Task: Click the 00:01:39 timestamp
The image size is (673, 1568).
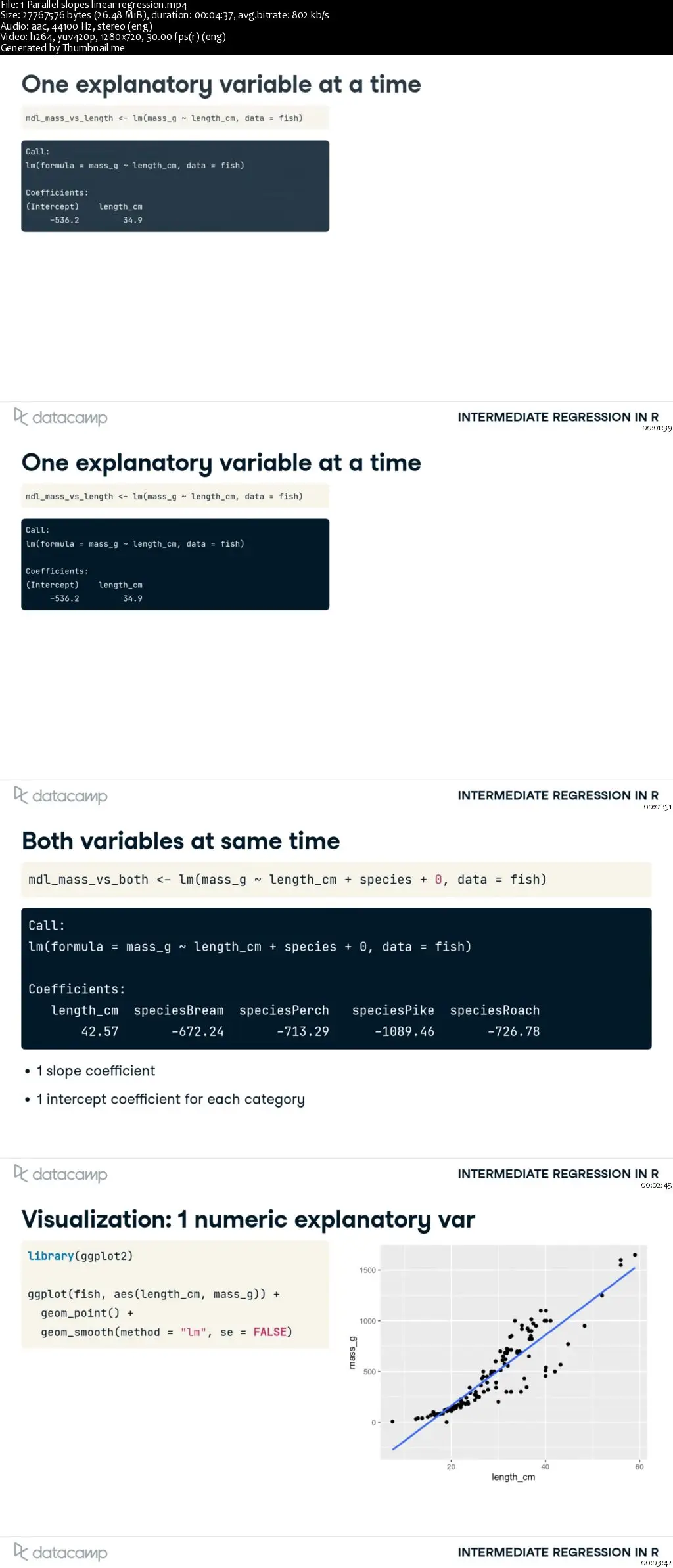Action: pos(657,428)
